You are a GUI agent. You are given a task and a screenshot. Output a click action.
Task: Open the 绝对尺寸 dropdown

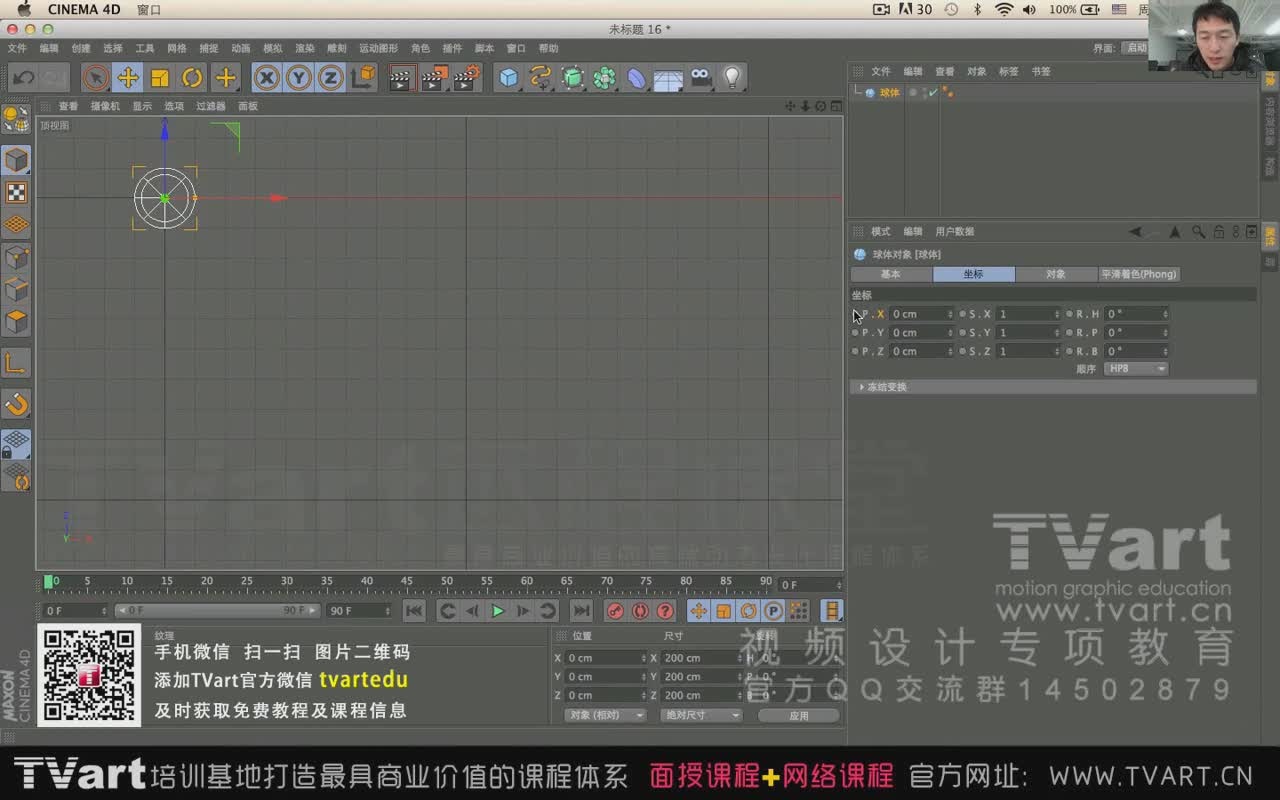700,715
